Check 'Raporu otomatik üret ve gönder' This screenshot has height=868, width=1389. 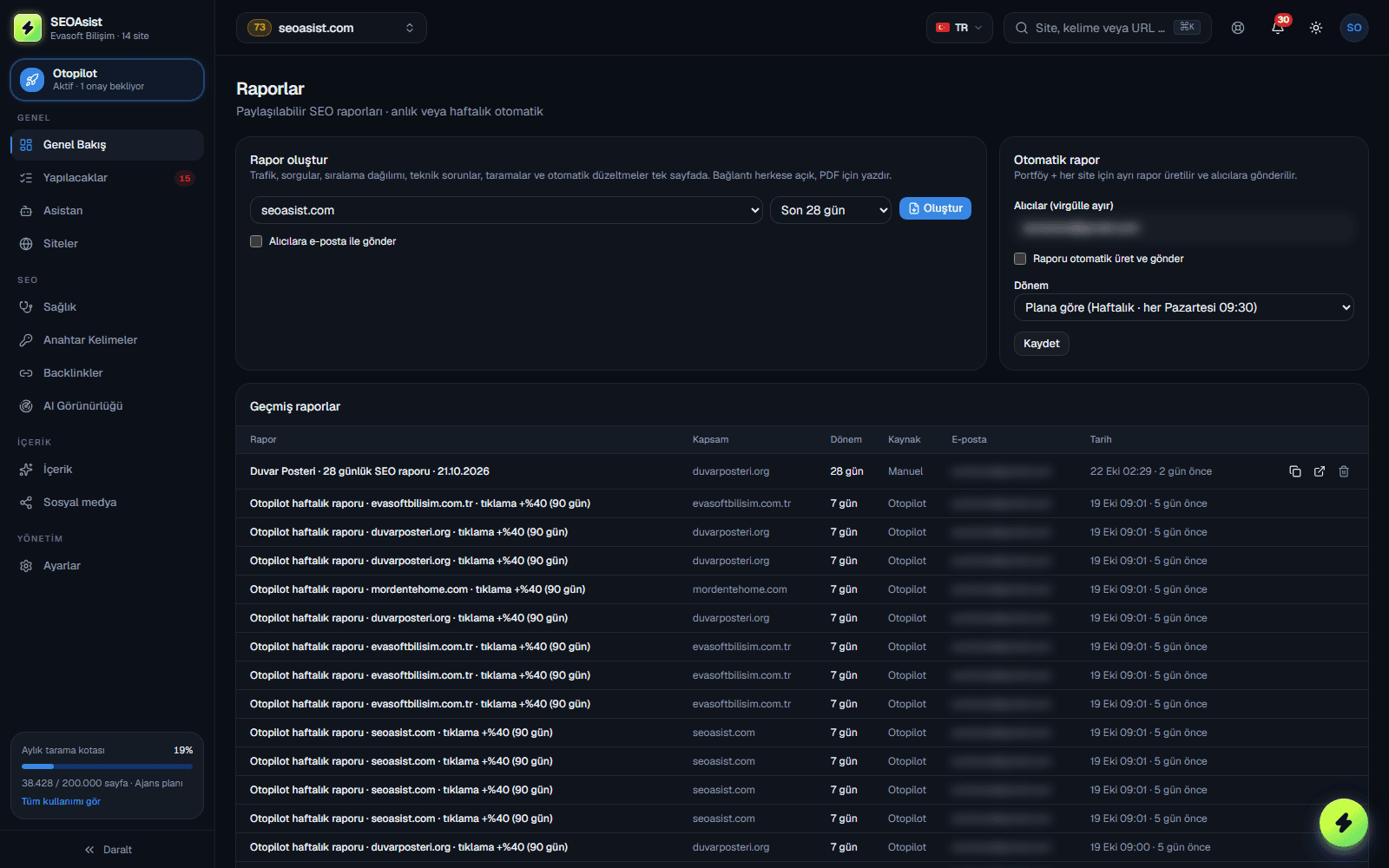pos(1020,259)
